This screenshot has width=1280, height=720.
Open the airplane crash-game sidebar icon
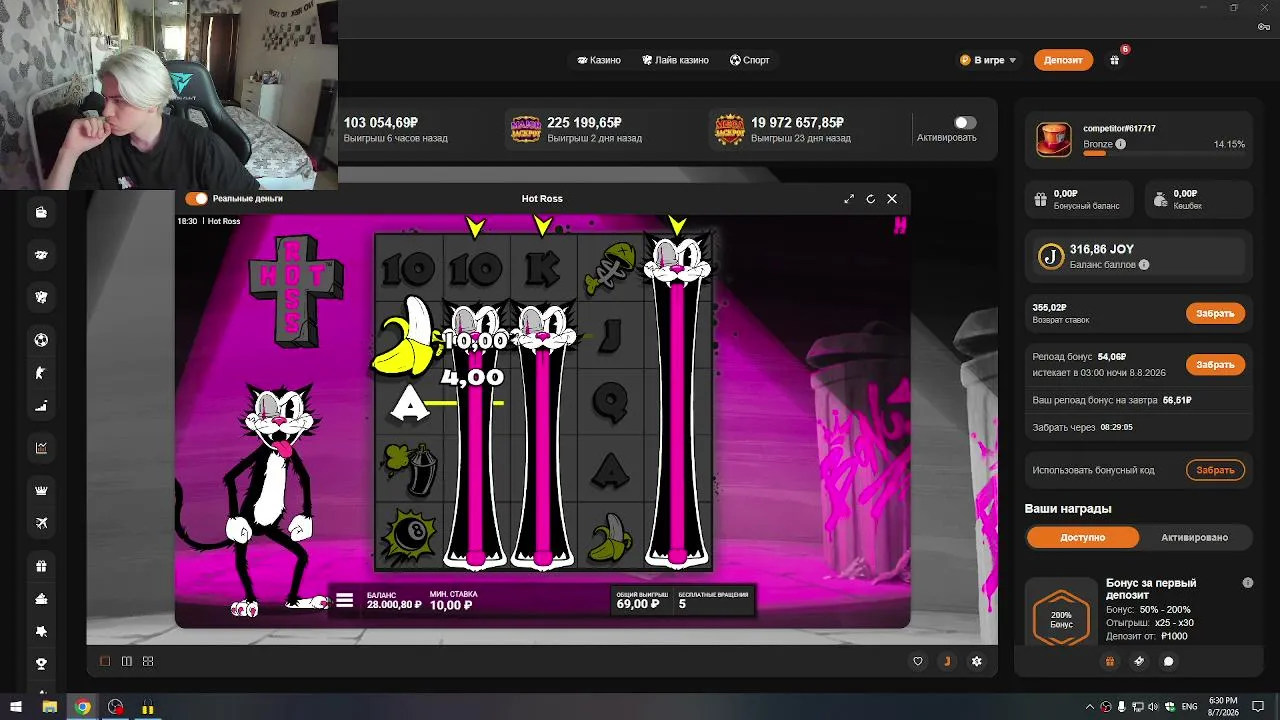(x=41, y=523)
